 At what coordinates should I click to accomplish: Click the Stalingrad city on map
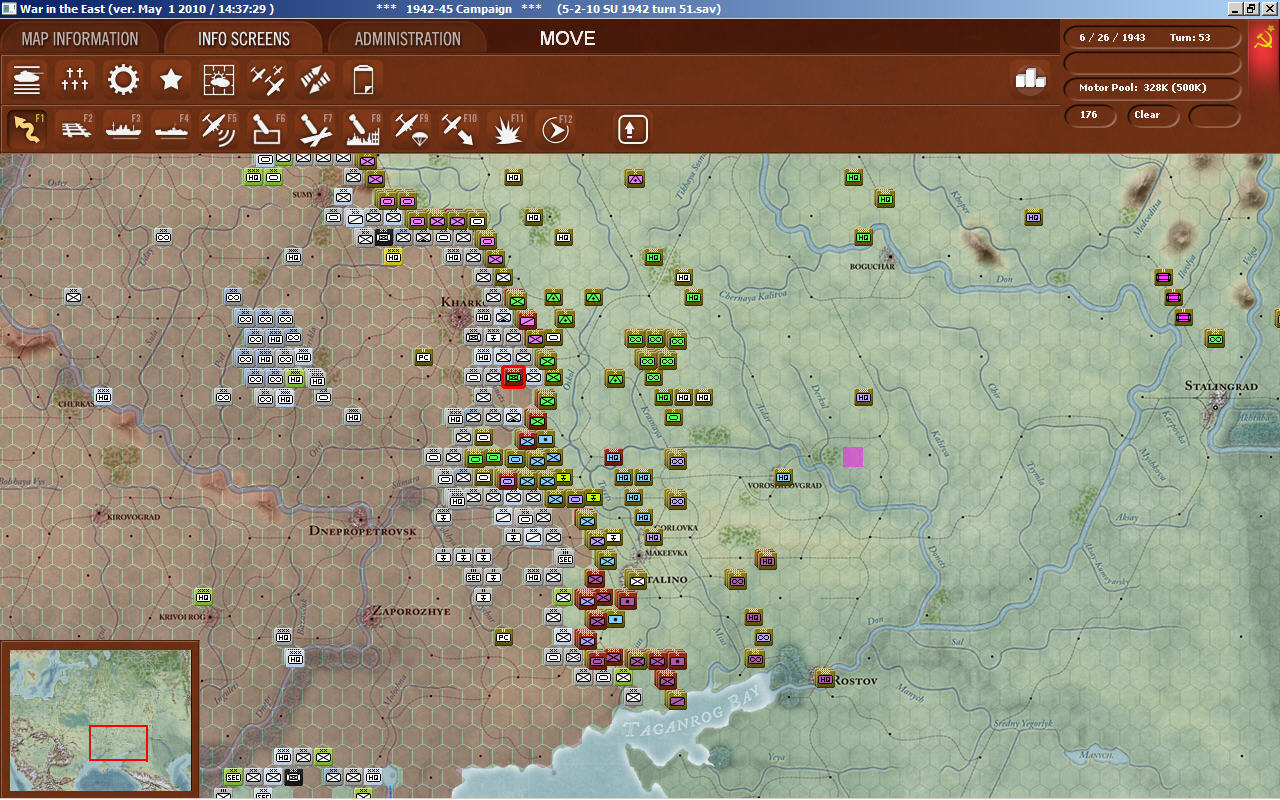pyautogui.click(x=1220, y=386)
